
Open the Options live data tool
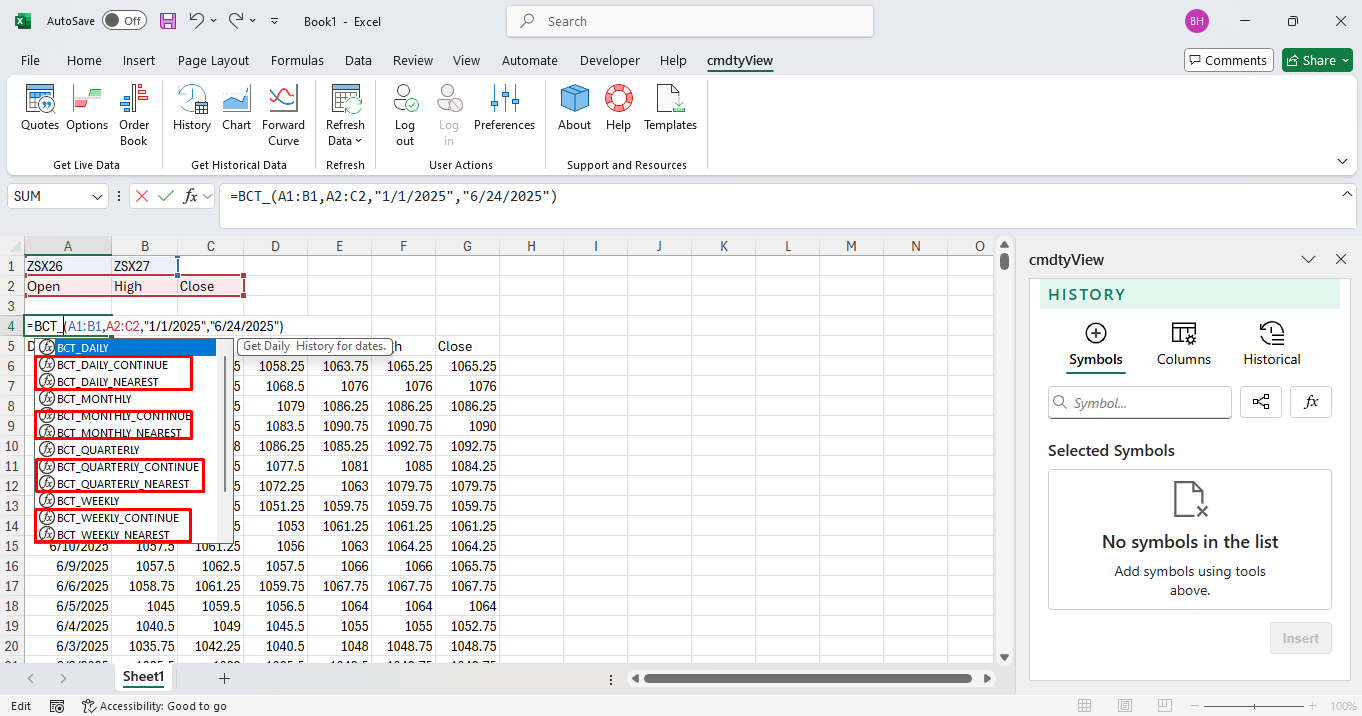87,110
